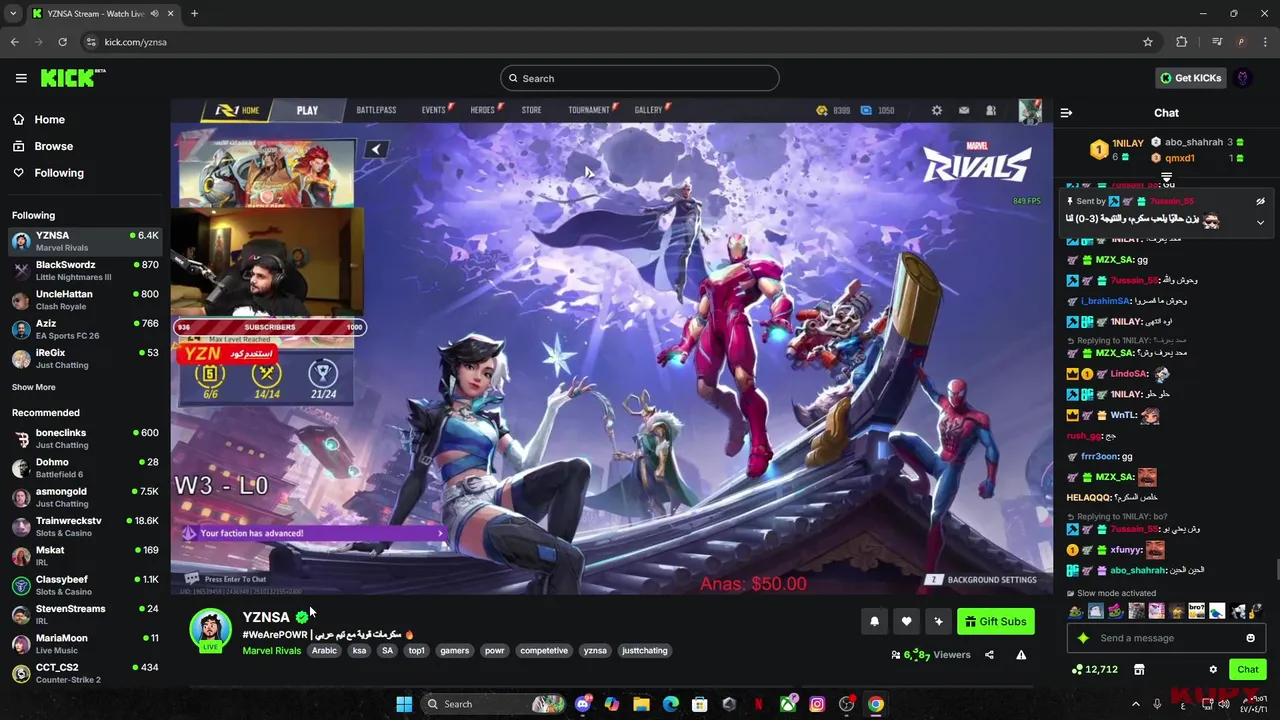
Task: Open CCT_CS2 recommended channel
Action: point(85,673)
